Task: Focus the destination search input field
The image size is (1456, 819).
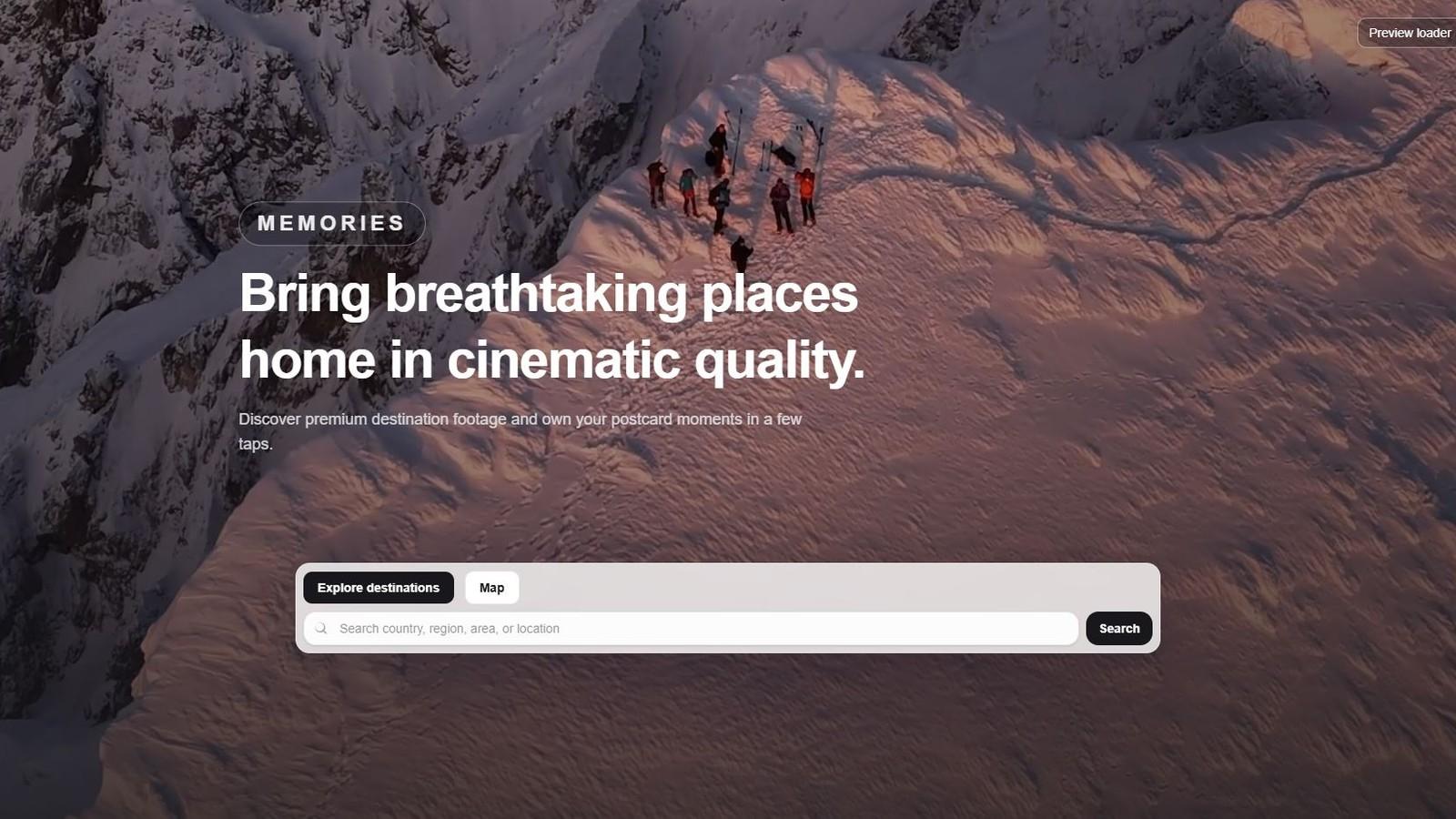Action: (692, 629)
